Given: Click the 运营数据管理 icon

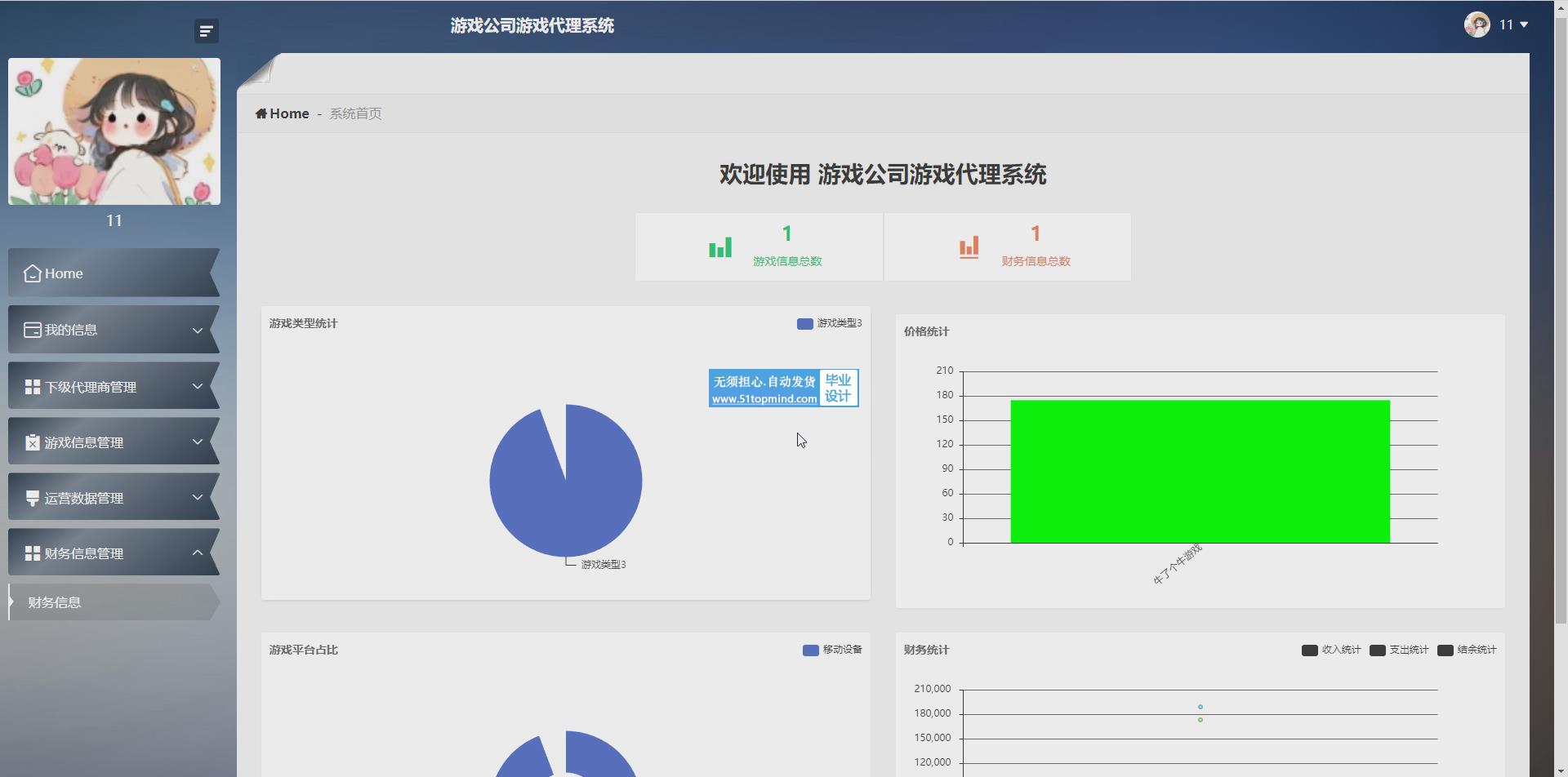Looking at the screenshot, I should coord(33,498).
